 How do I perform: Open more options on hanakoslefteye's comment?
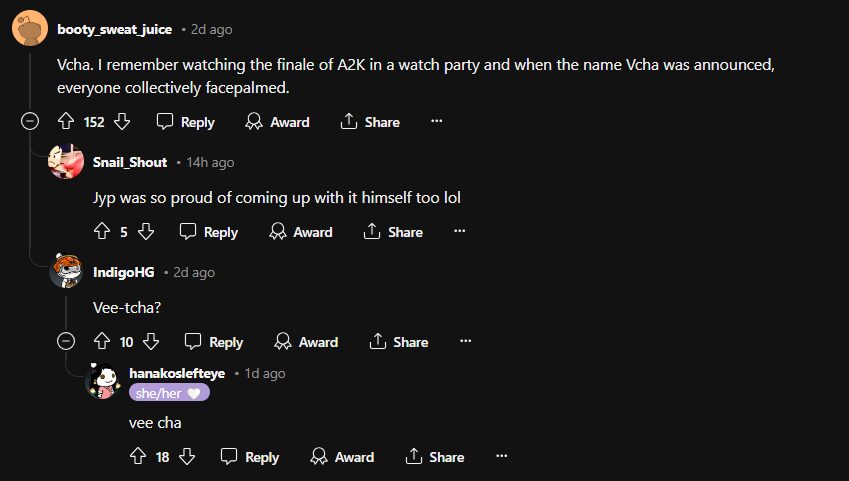pos(501,457)
